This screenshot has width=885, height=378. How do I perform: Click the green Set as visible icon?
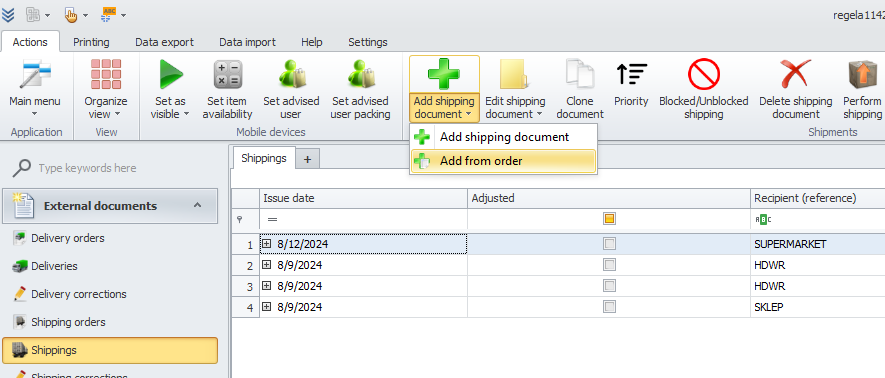171,74
